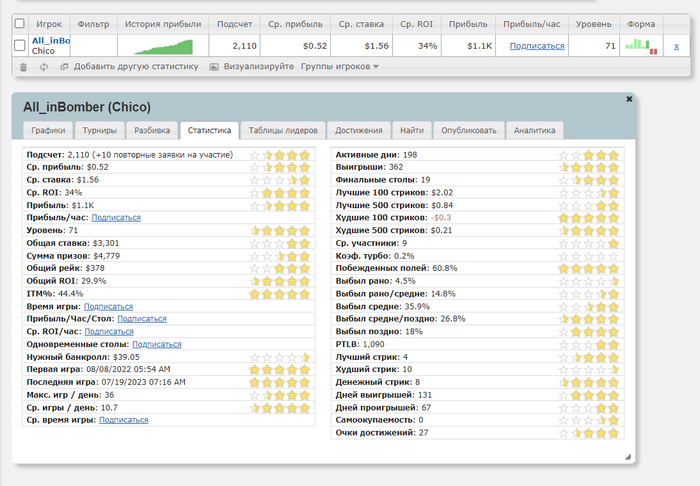Click the 'Визуализируйте' button

pyautogui.click(x=259, y=66)
